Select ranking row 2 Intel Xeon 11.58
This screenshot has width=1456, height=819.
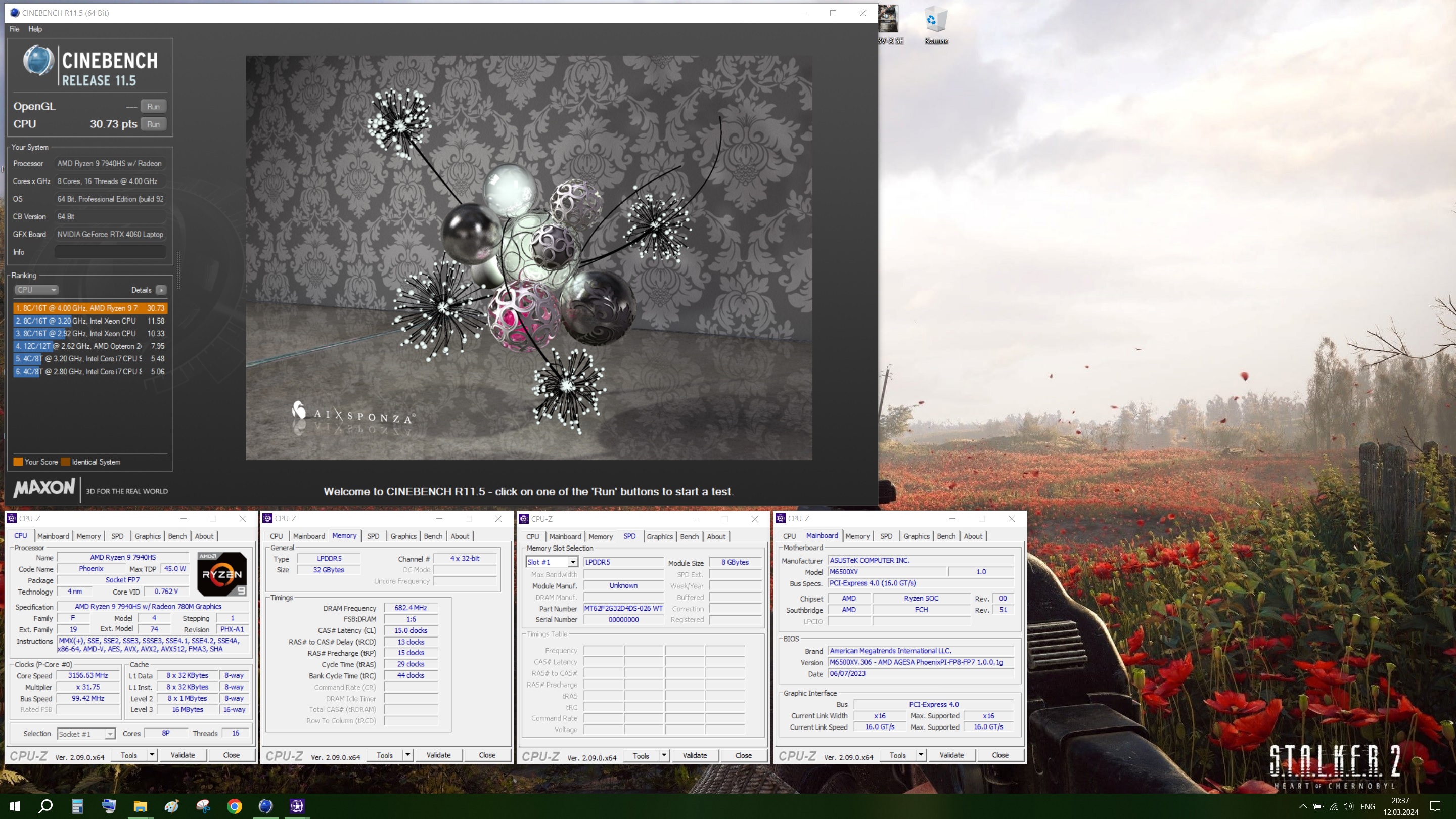click(90, 321)
